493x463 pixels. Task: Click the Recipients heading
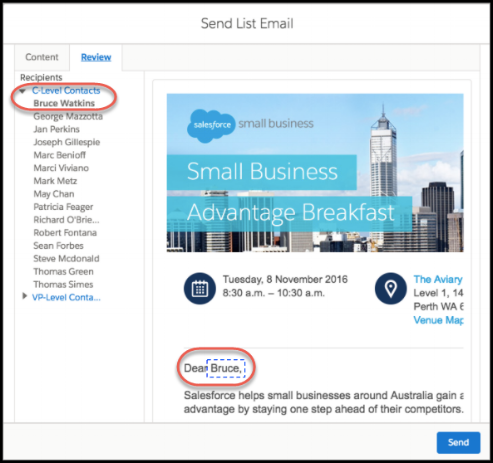tap(41, 78)
